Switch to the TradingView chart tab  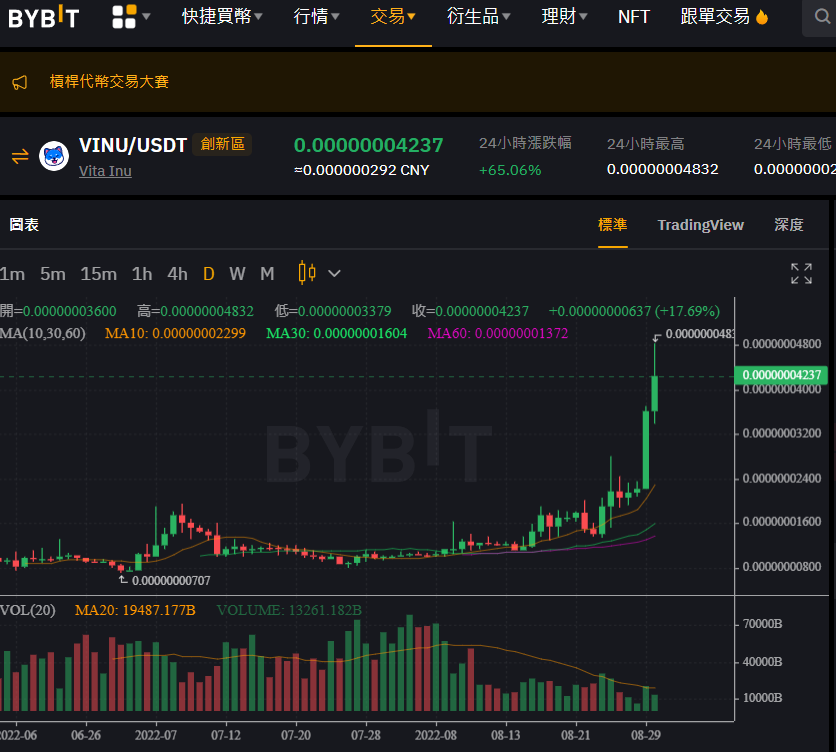(x=701, y=225)
